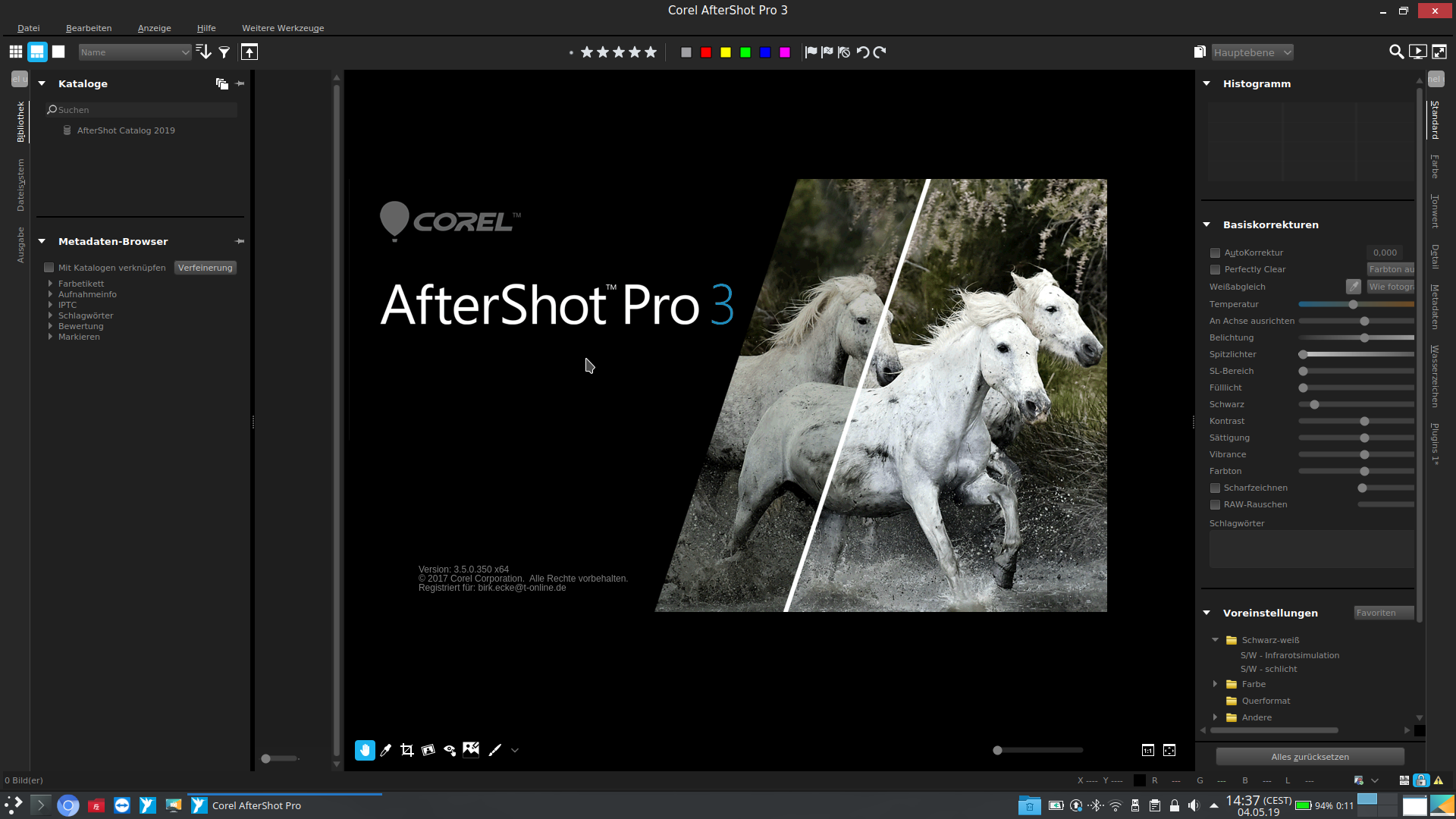1456x819 pixels.
Task: Collapse the Kataloge panel
Action: click(x=42, y=83)
